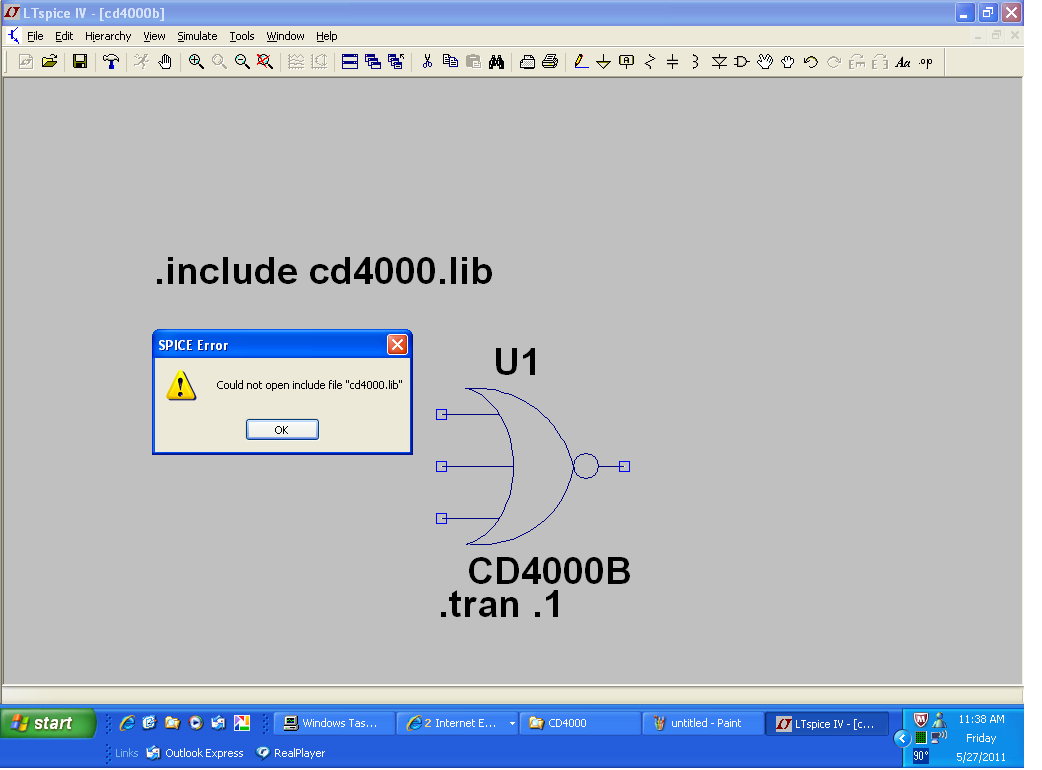The width and height of the screenshot is (1042, 770).
Task: Select the Text 'Aa' tool
Action: [x=902, y=62]
